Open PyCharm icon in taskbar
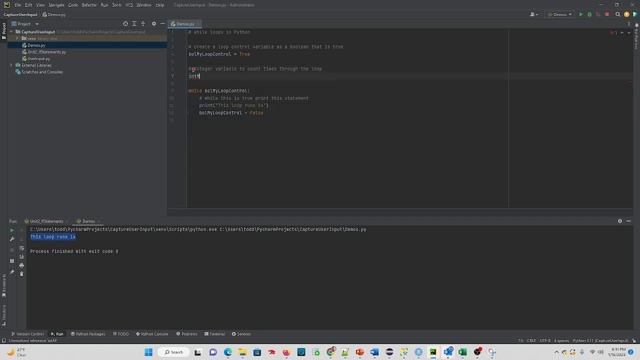 [x=433, y=352]
